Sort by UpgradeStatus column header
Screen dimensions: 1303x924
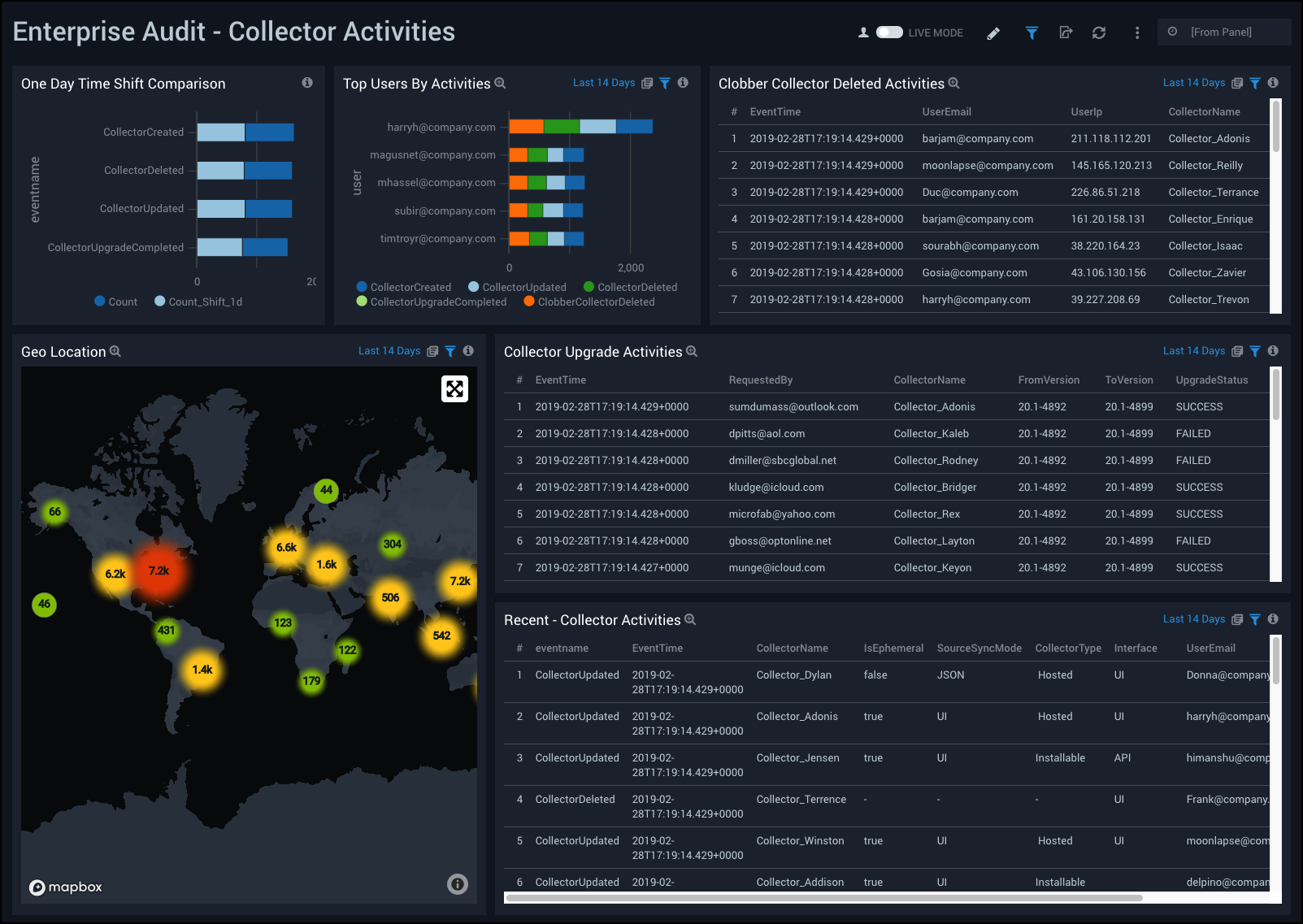click(x=1211, y=380)
